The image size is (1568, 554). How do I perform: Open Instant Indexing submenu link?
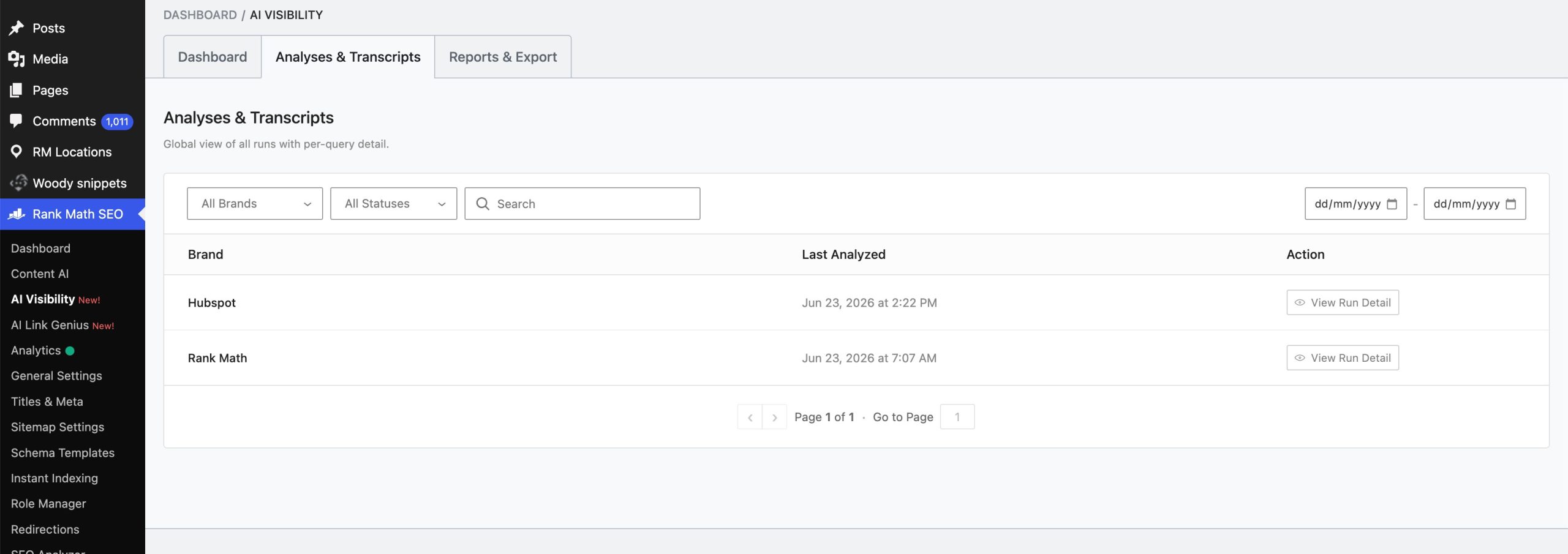(55, 478)
